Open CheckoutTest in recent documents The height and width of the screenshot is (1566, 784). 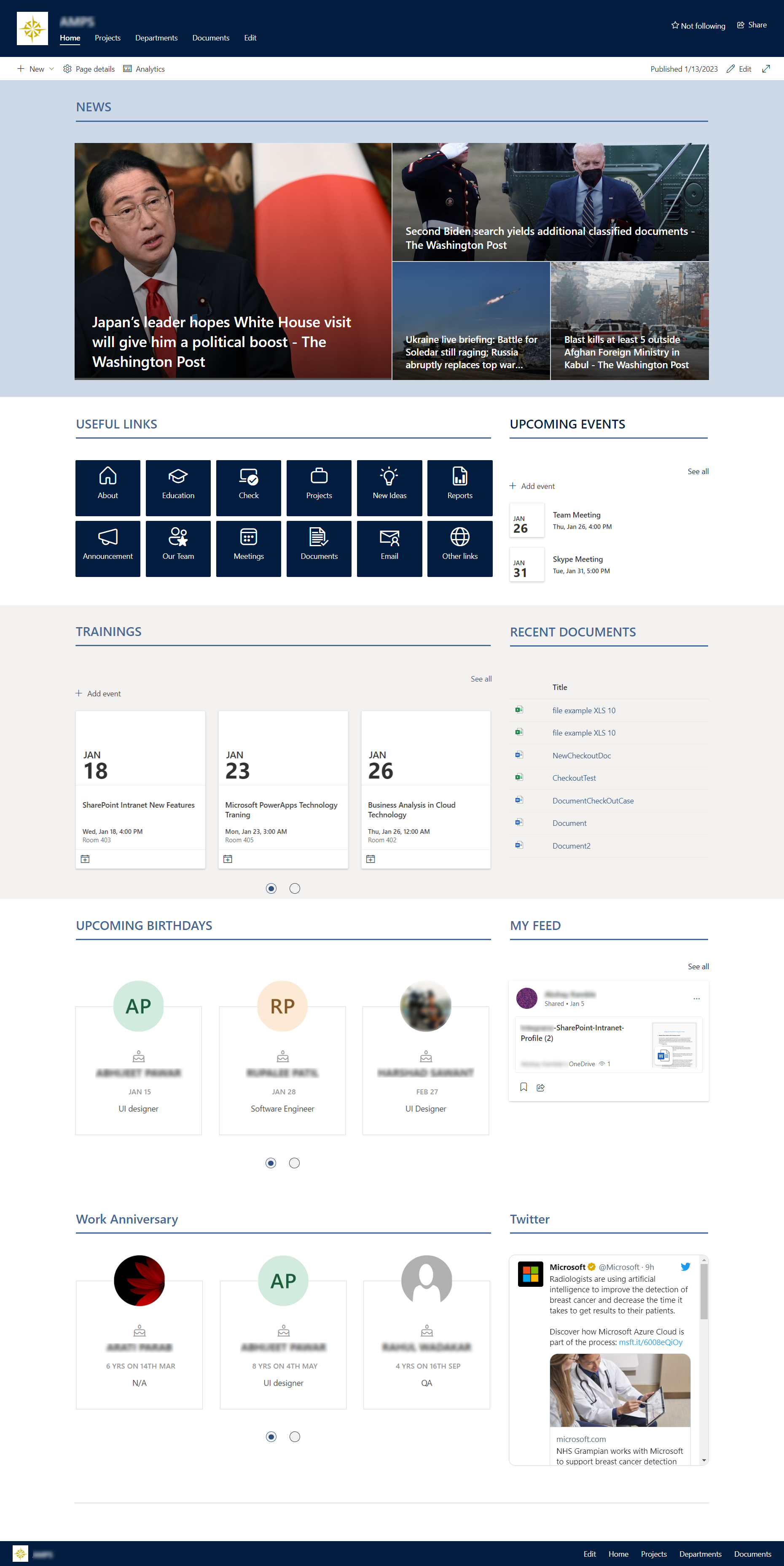click(574, 778)
